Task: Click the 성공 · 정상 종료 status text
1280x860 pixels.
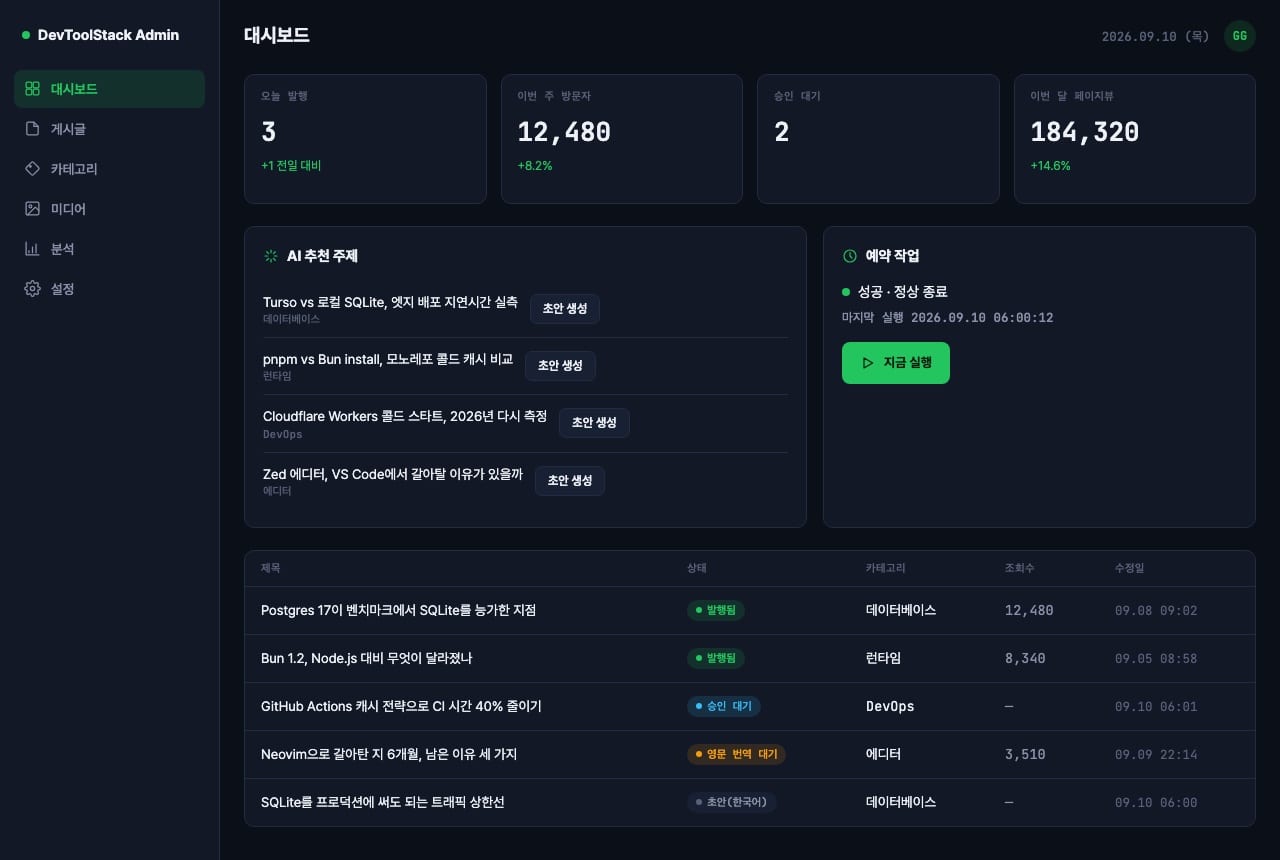Action: coord(902,292)
